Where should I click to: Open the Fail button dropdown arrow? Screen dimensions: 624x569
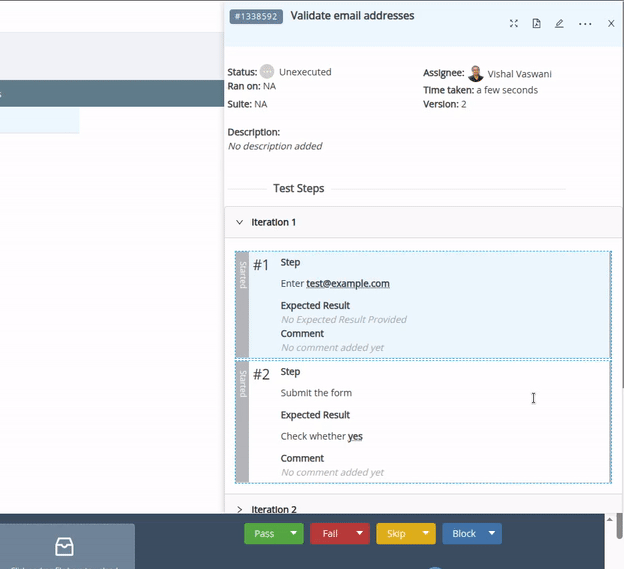pos(360,534)
